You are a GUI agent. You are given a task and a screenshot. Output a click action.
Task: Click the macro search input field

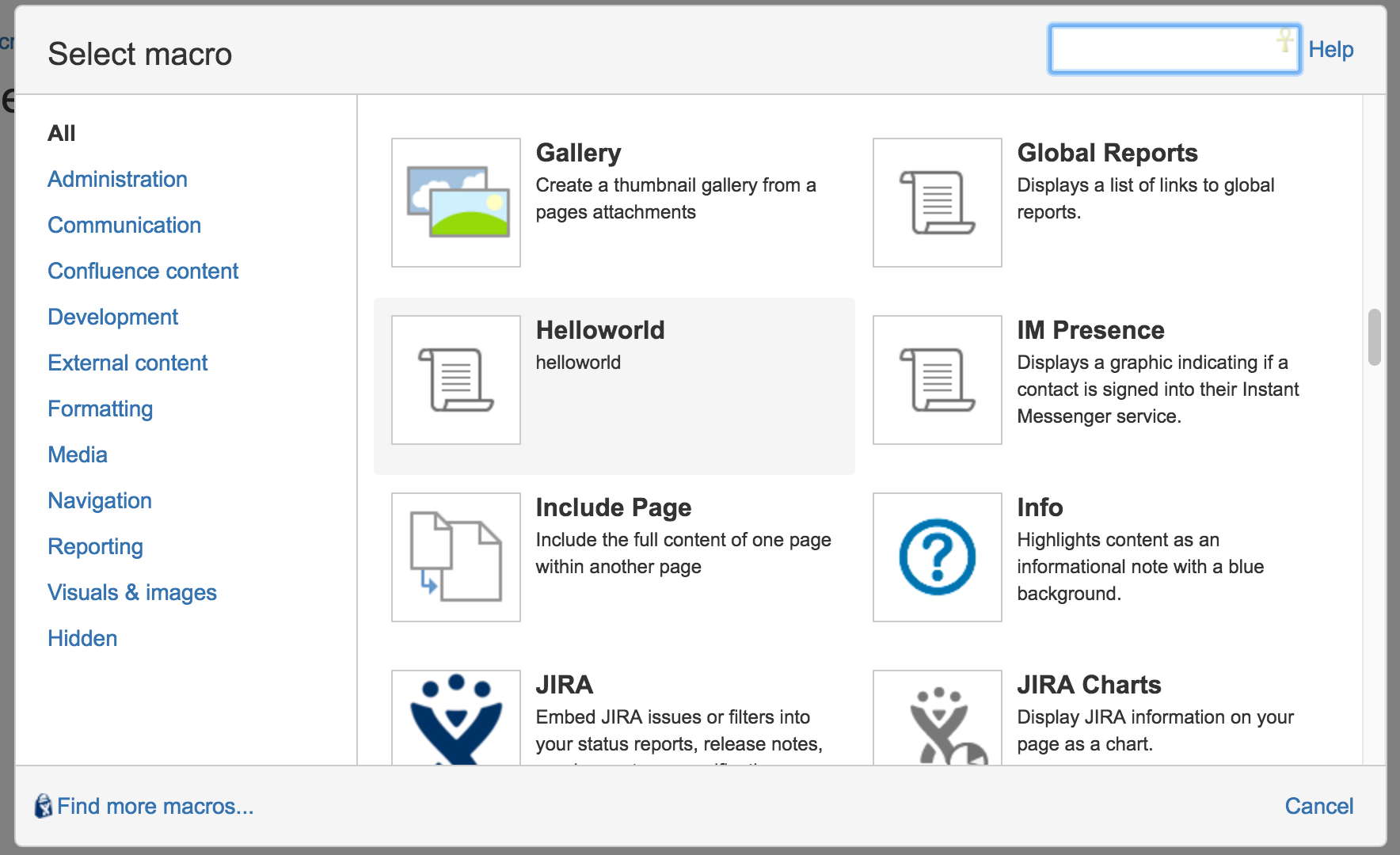coord(1164,49)
